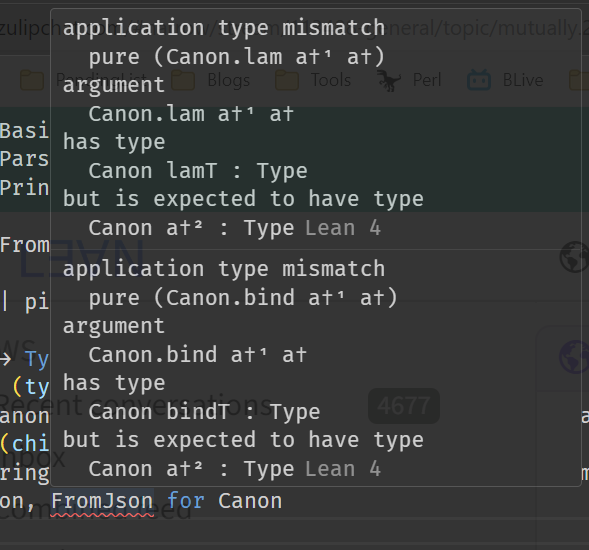Viewport: 589px width, 550px height.
Task: Click the Perl dinosaur bookmark icon
Action: 388,80
